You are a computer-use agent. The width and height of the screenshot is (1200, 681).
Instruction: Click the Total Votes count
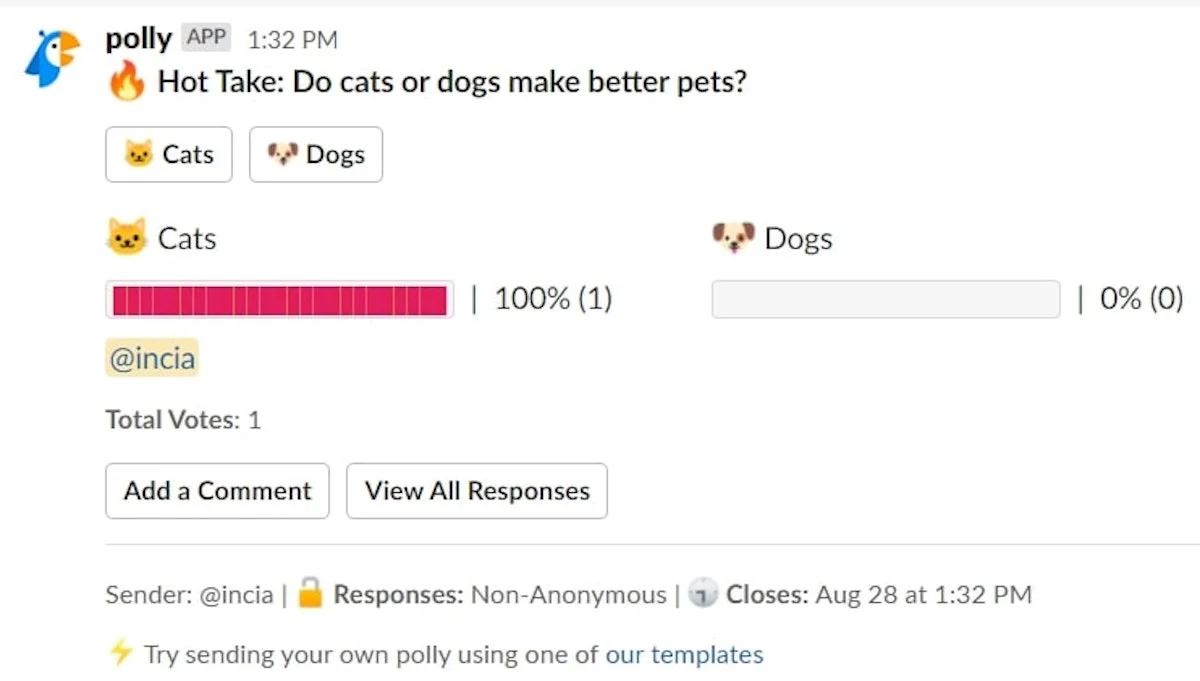click(x=183, y=419)
